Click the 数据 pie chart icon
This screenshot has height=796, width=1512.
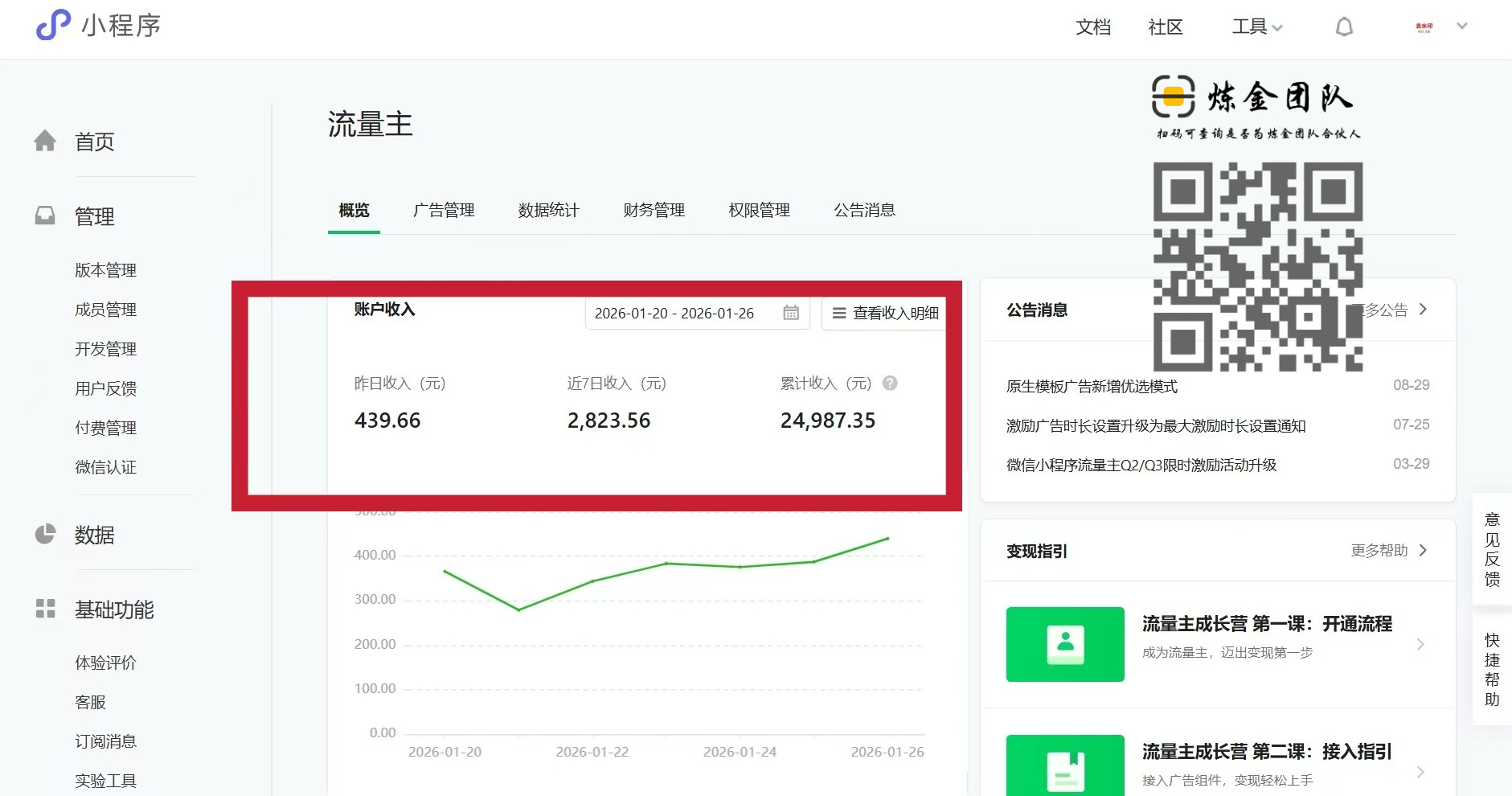coord(46,535)
